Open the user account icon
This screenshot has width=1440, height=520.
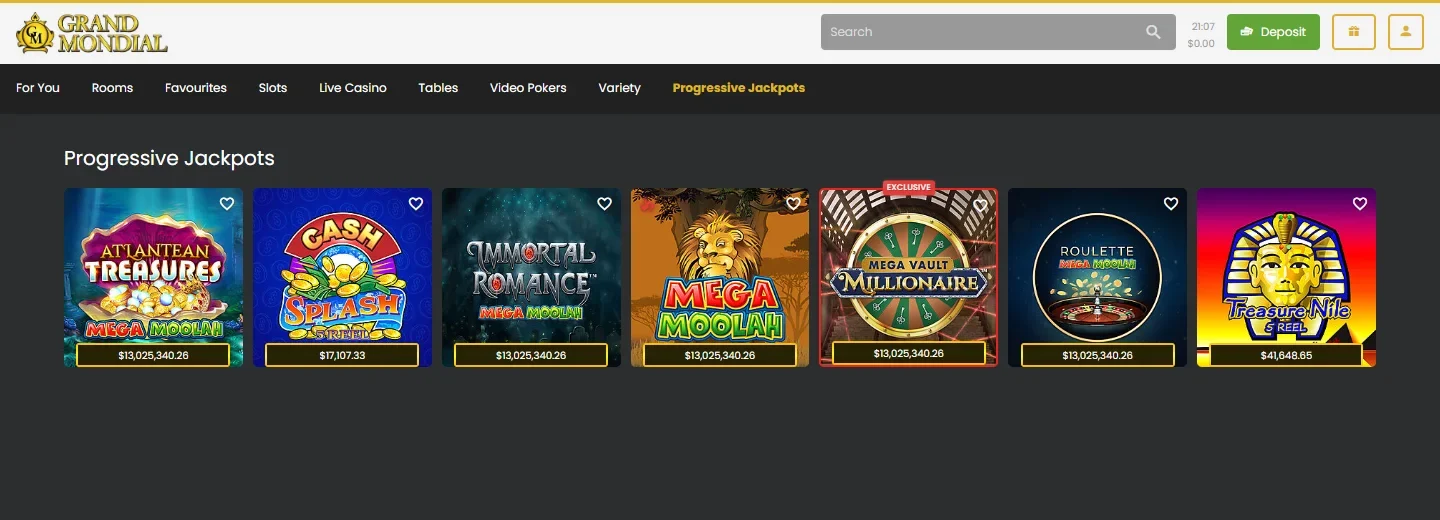[1406, 32]
